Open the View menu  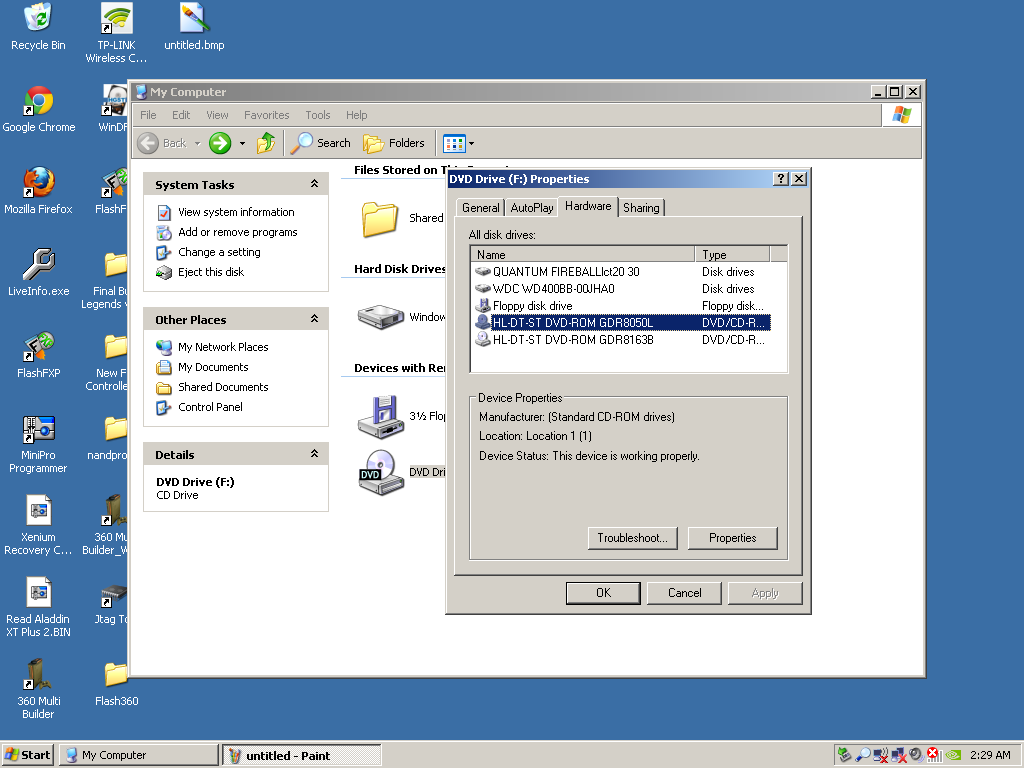[x=217, y=115]
